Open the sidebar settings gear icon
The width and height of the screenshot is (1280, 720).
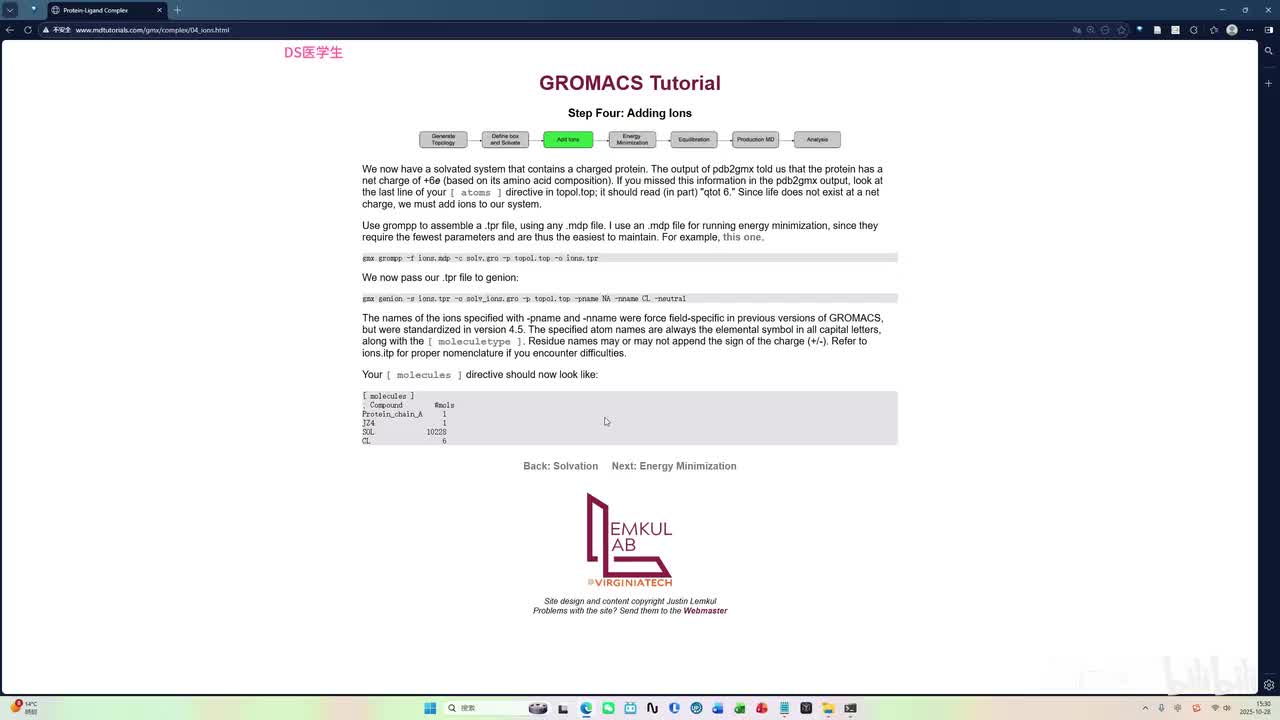[1269, 685]
